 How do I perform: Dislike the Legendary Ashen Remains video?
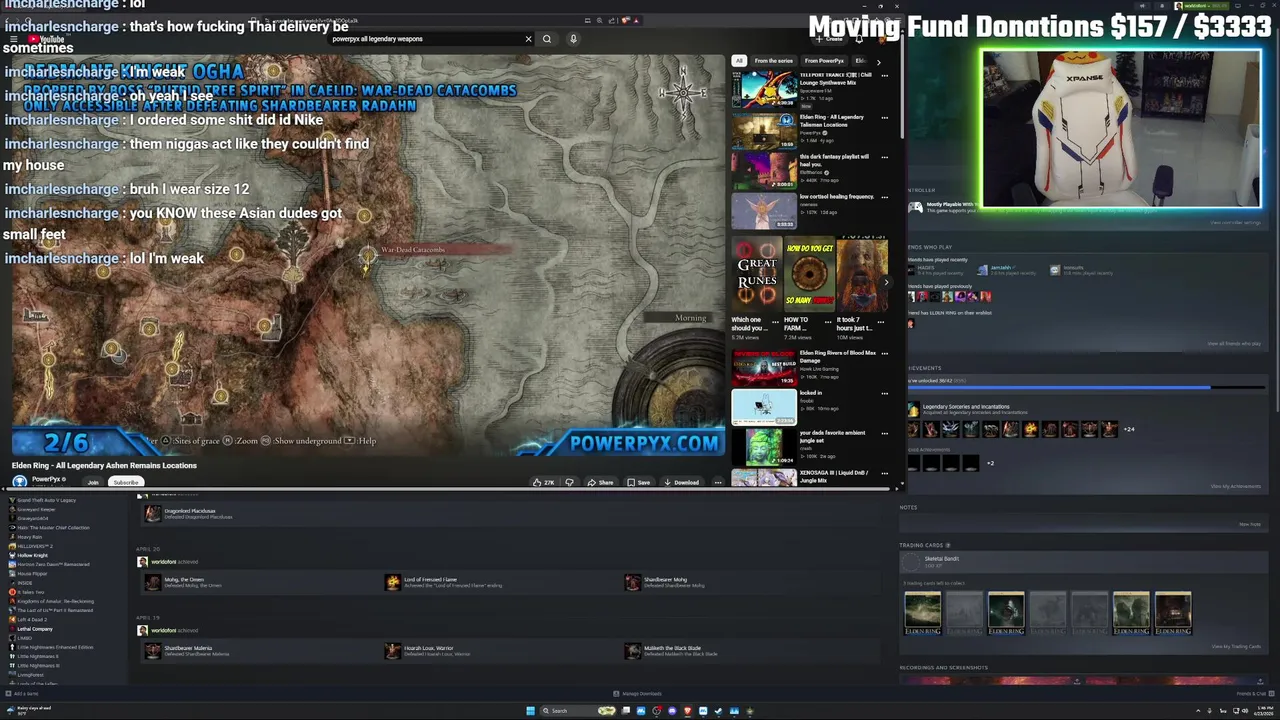(x=569, y=482)
